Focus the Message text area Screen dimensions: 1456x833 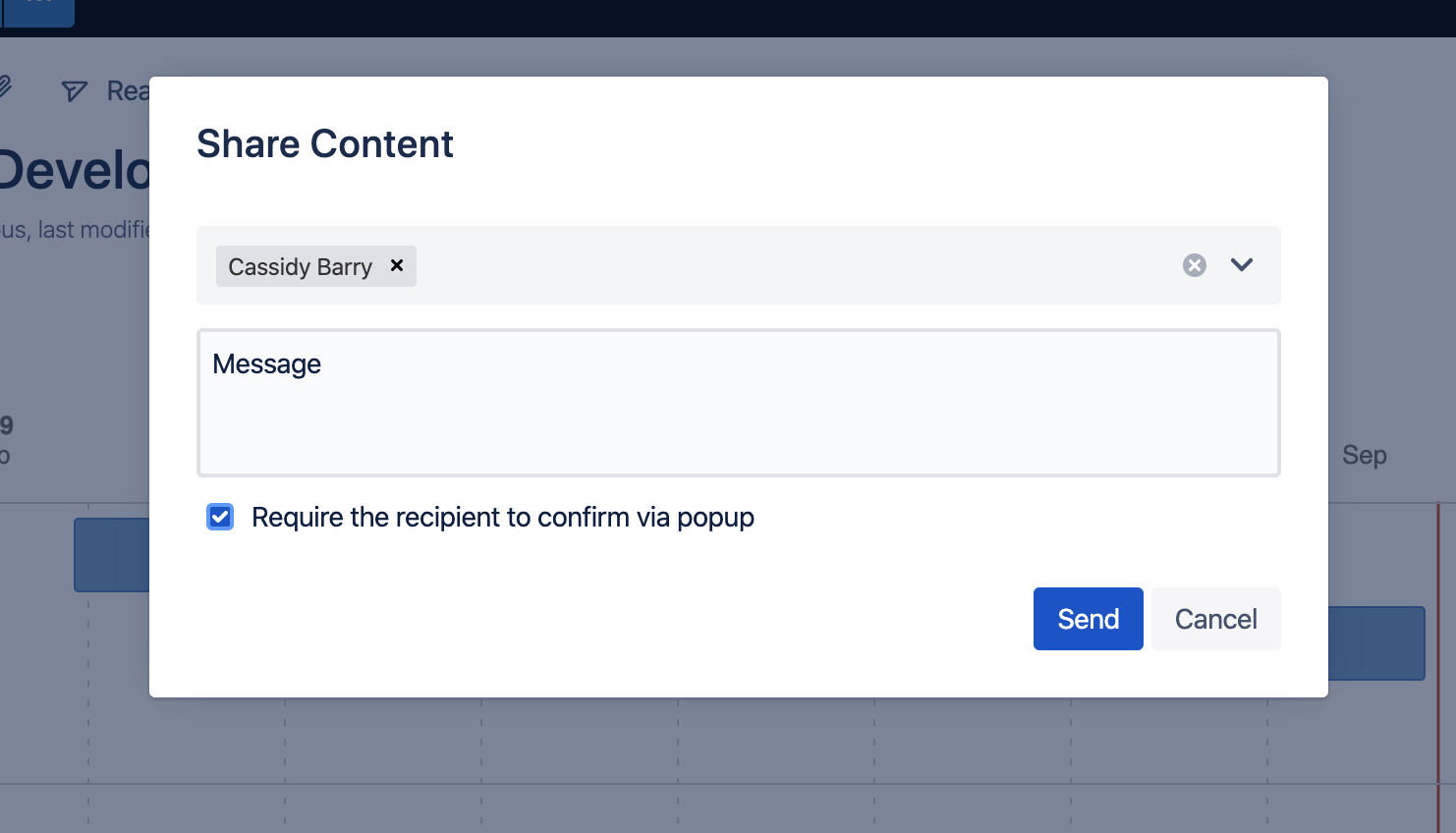tap(739, 403)
